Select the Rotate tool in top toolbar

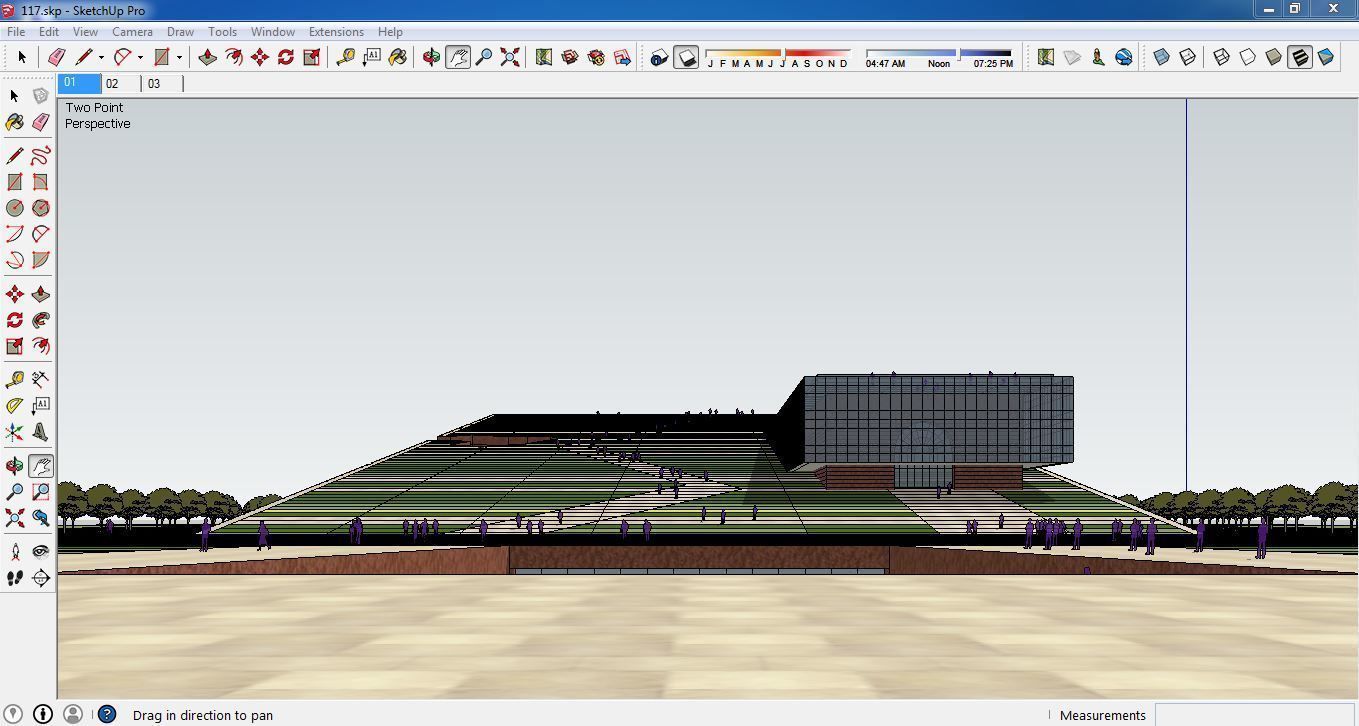(286, 57)
